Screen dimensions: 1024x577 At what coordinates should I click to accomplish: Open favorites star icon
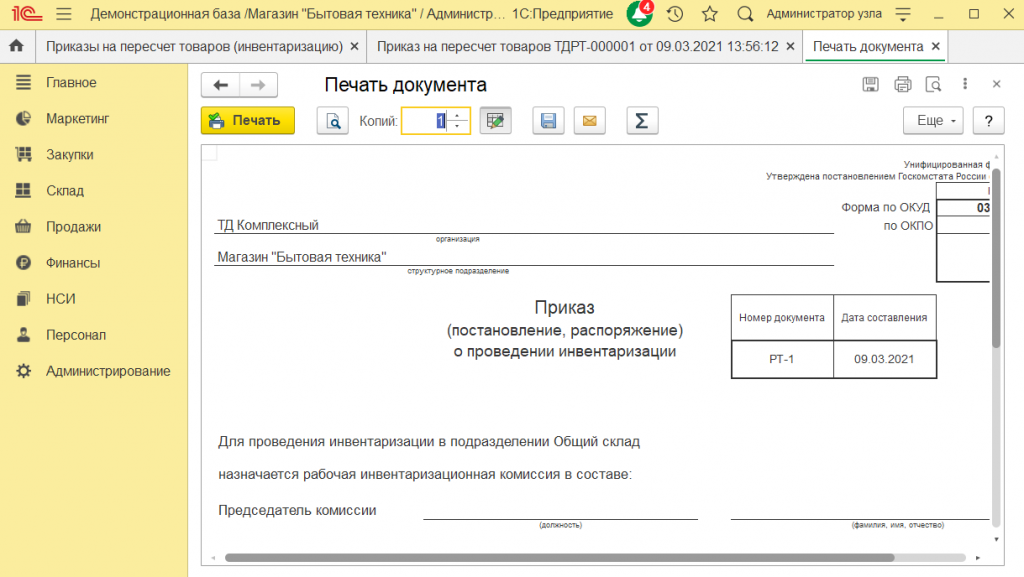[x=710, y=14]
